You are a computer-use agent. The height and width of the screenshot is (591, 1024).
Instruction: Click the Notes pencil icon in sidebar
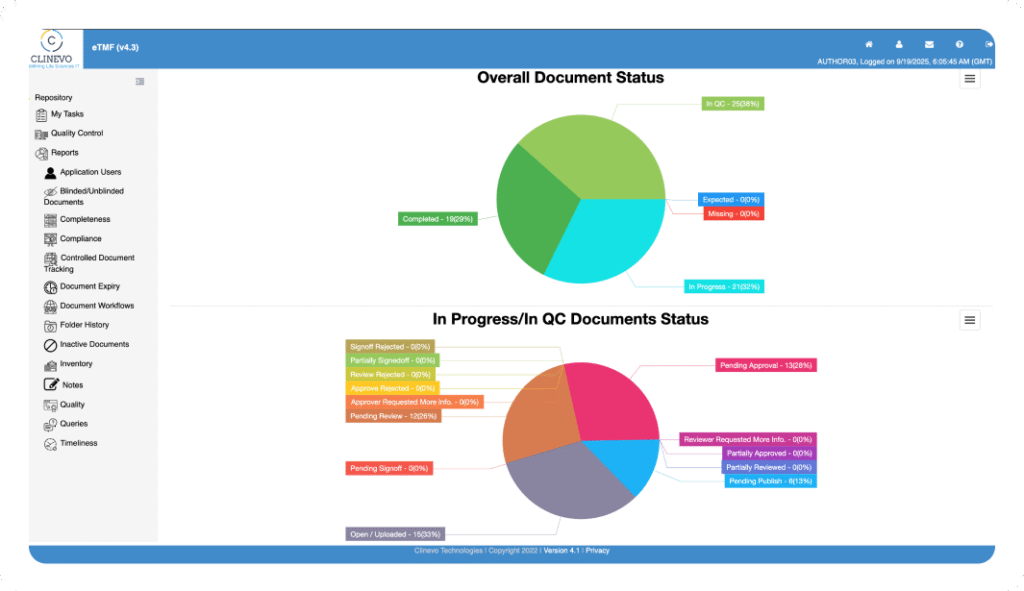[51, 385]
